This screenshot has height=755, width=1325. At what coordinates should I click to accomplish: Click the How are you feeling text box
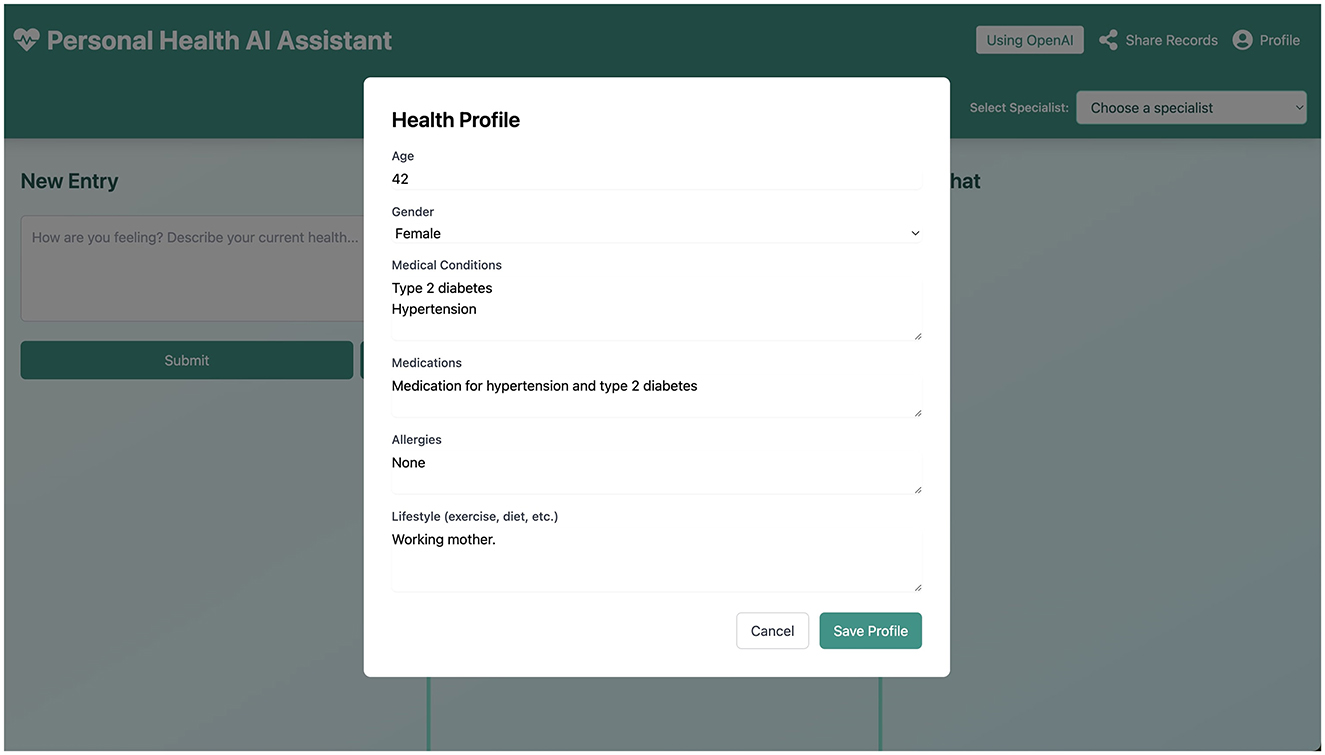[193, 268]
